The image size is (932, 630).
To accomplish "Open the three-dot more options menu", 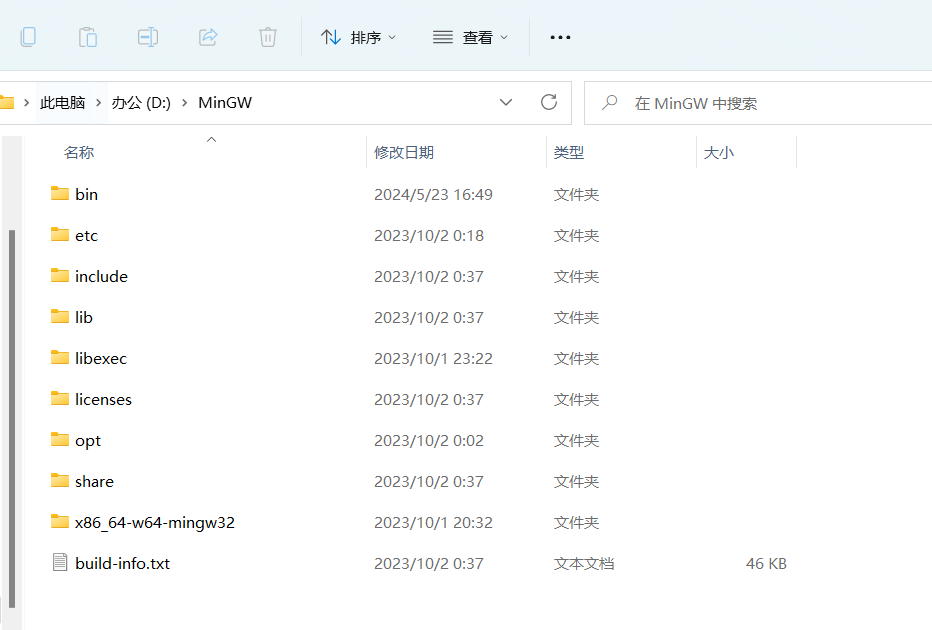I will click(x=560, y=37).
